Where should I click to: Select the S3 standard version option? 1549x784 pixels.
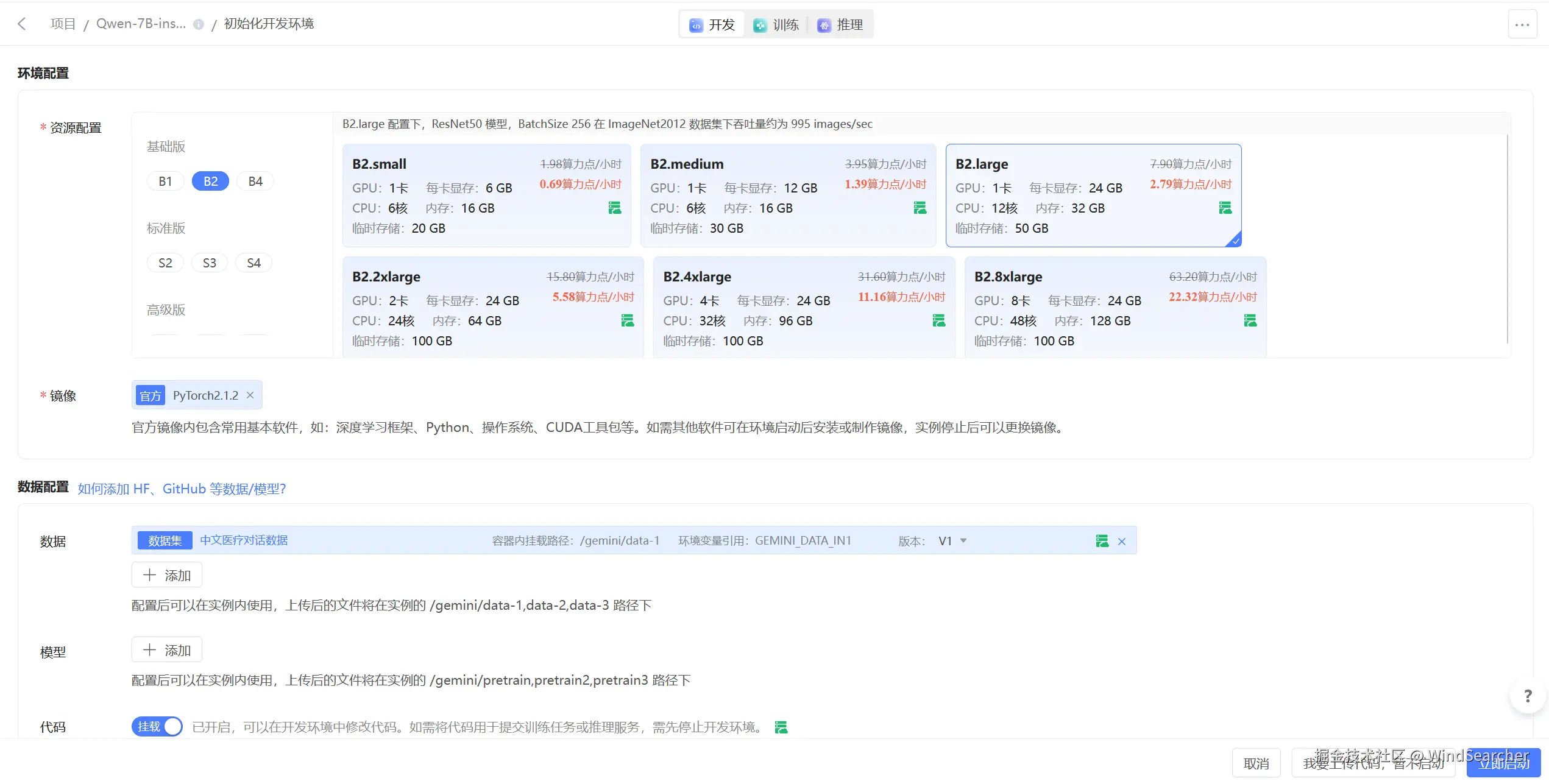(209, 262)
